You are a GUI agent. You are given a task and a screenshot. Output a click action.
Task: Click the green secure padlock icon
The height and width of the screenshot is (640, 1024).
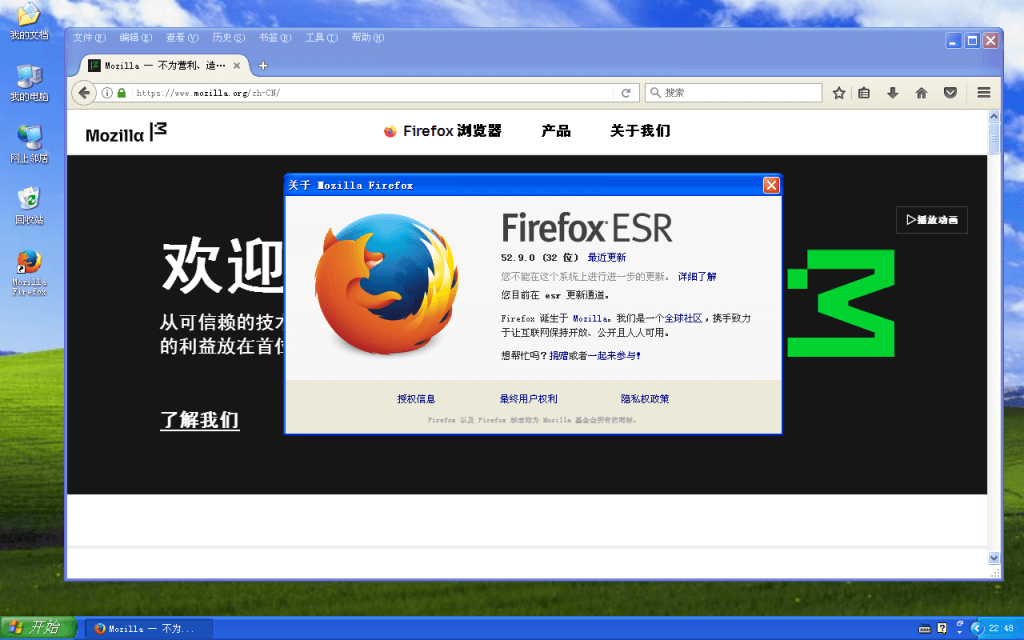[x=121, y=93]
